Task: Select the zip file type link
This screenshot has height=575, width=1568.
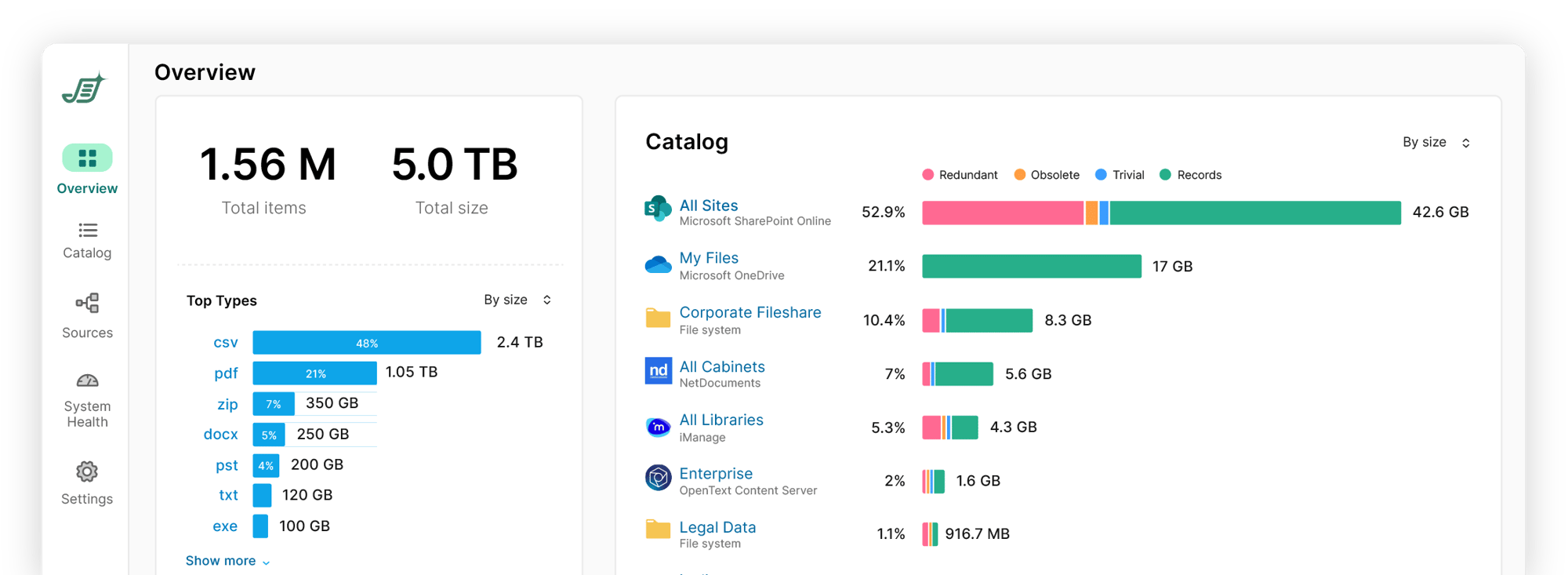Action: point(227,404)
